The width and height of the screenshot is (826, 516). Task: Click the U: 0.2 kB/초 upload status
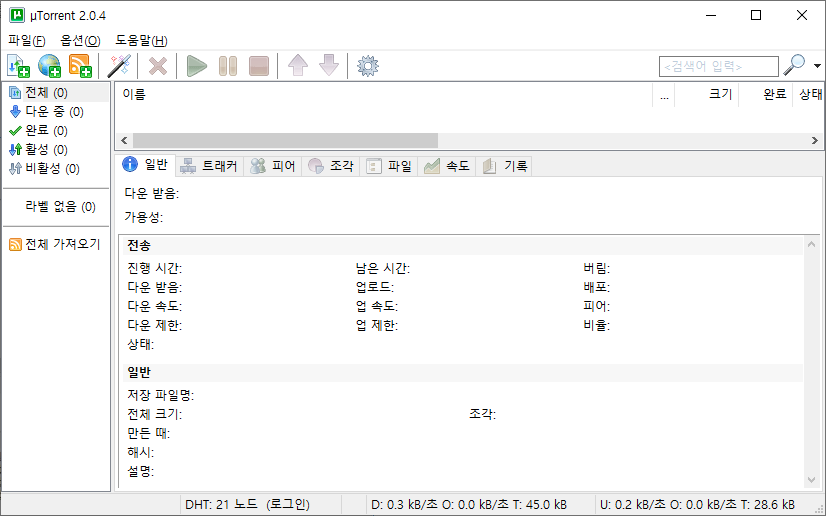pyautogui.click(x=697, y=505)
